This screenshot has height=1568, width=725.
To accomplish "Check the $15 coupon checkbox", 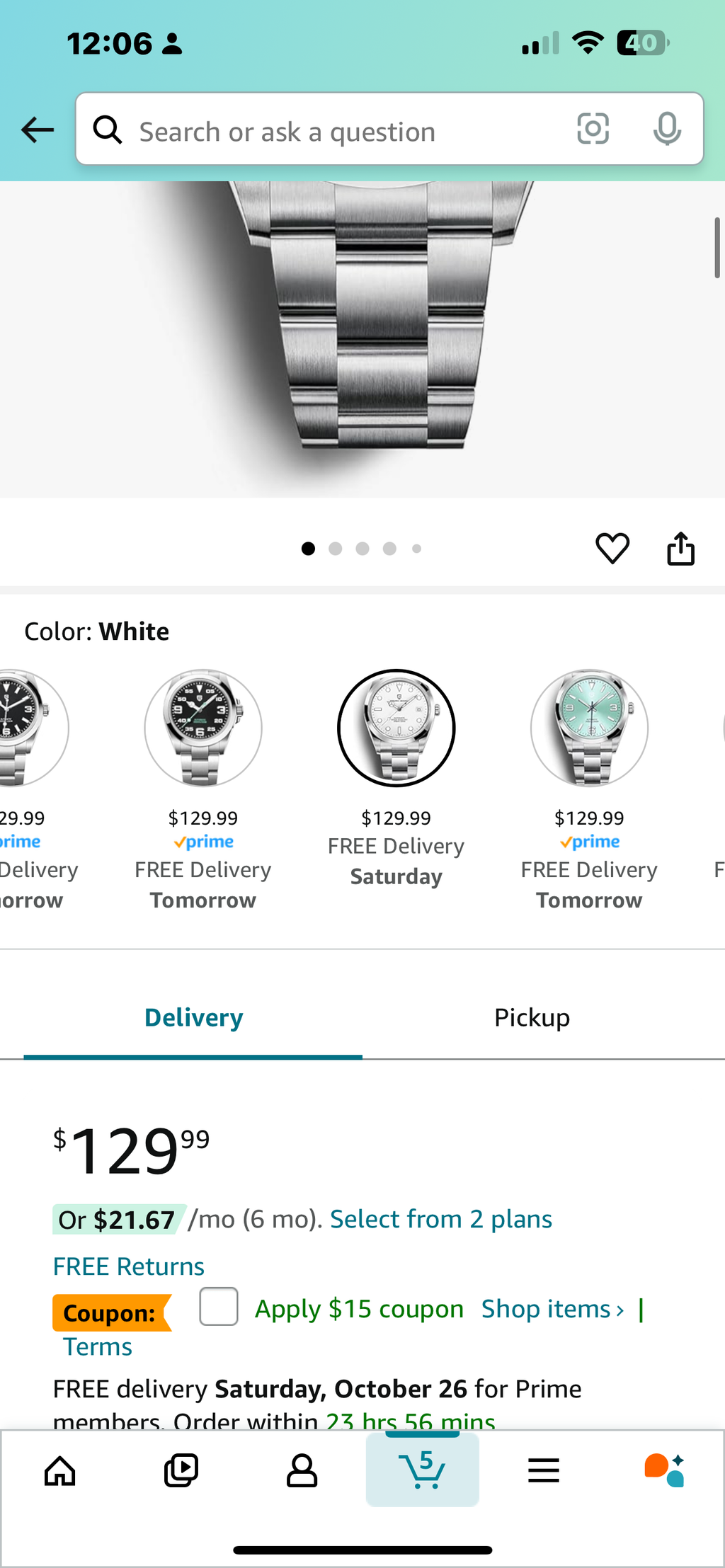I will pyautogui.click(x=219, y=1306).
